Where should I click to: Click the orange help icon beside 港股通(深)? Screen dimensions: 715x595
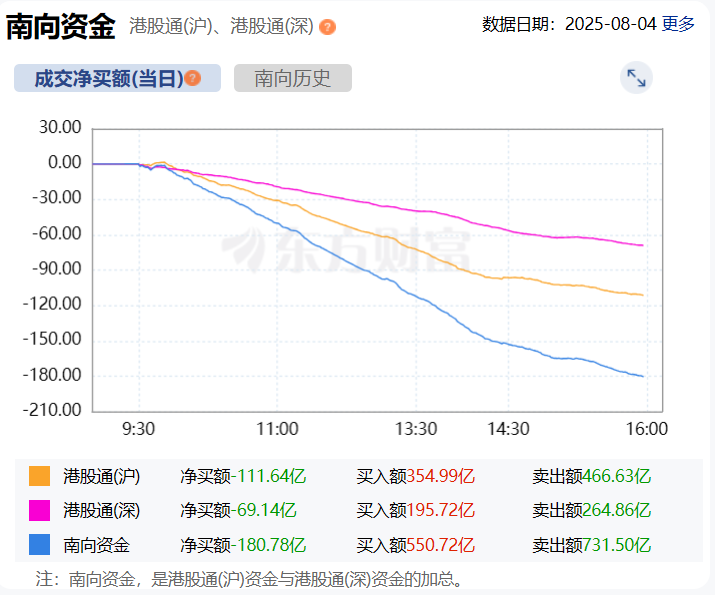pyautogui.click(x=327, y=27)
